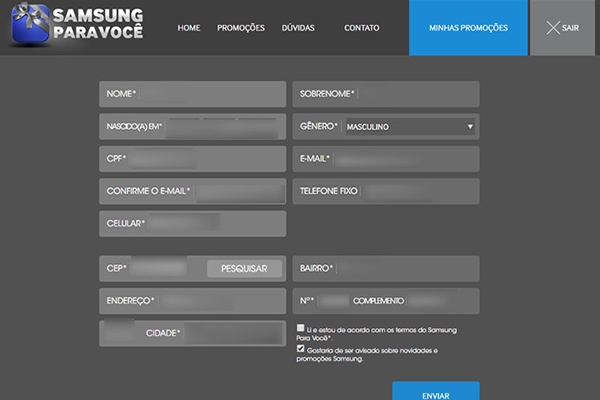Open the Gênero dropdown showing Masculino

tap(410, 127)
